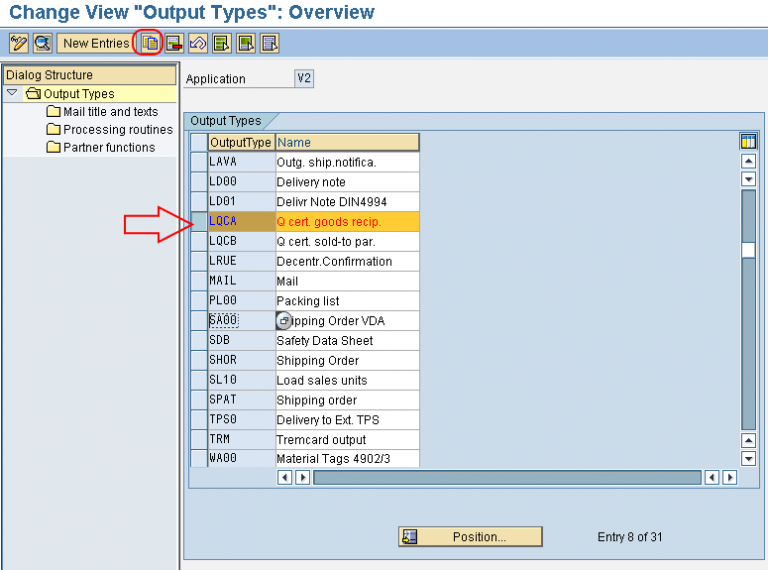Click the Delete entry toolbar icon
This screenshot has height=570, width=768.
(x=174, y=43)
